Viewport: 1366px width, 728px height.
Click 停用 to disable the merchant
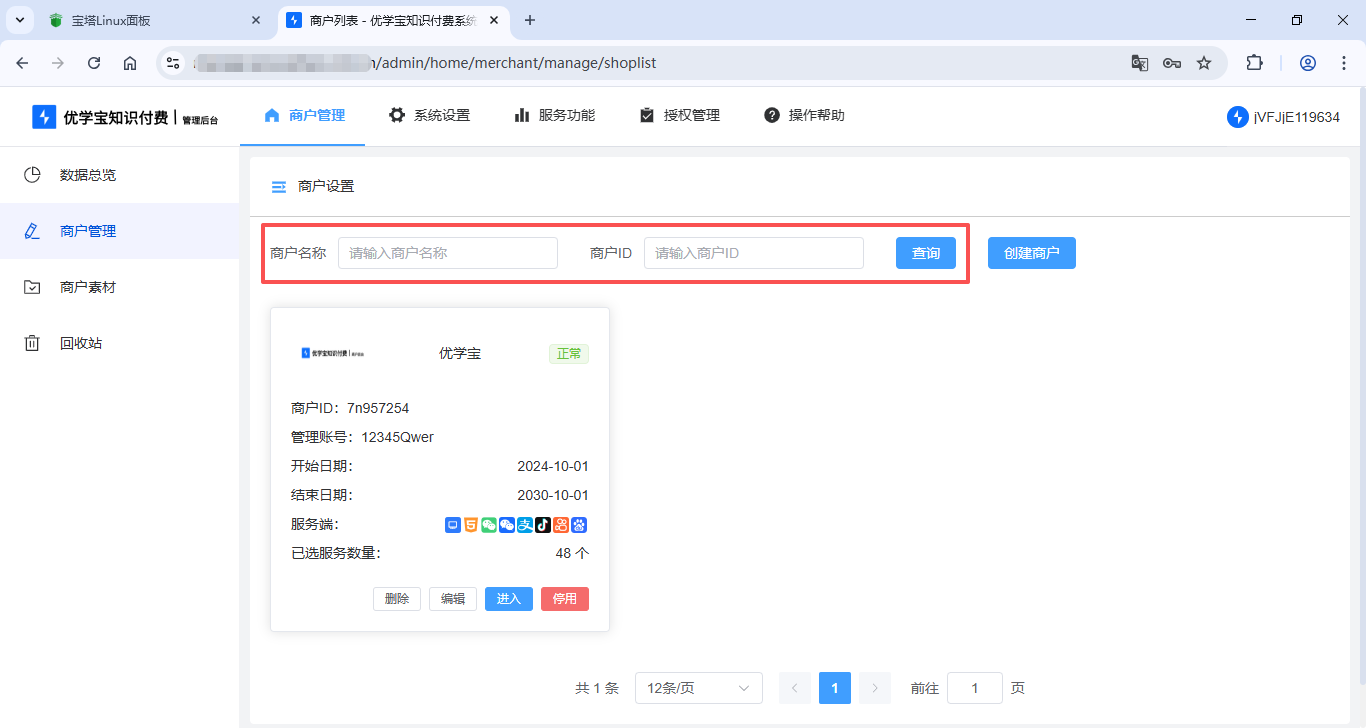564,598
